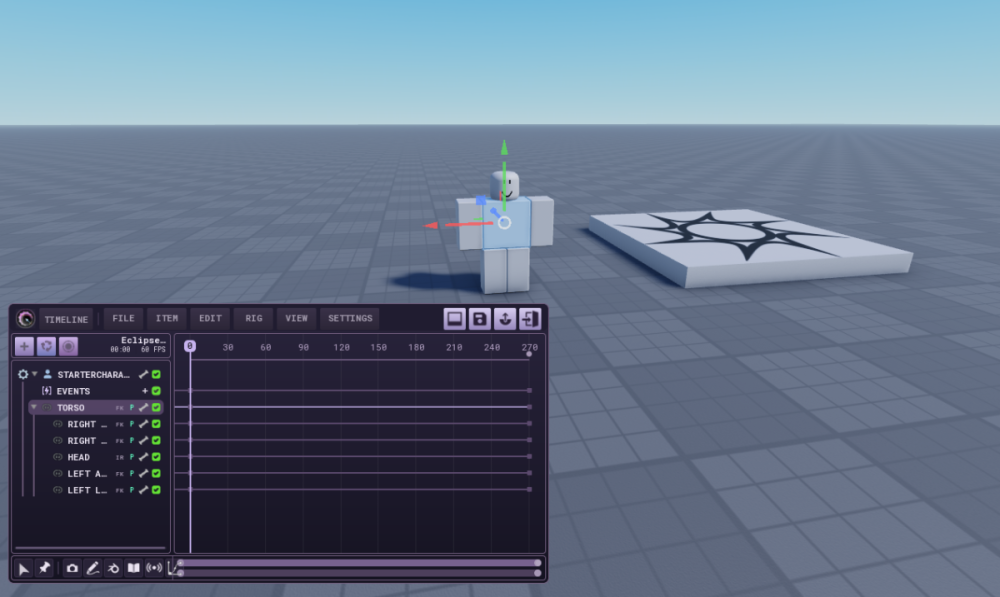Click the Moon Animator logo icon

(x=26, y=318)
